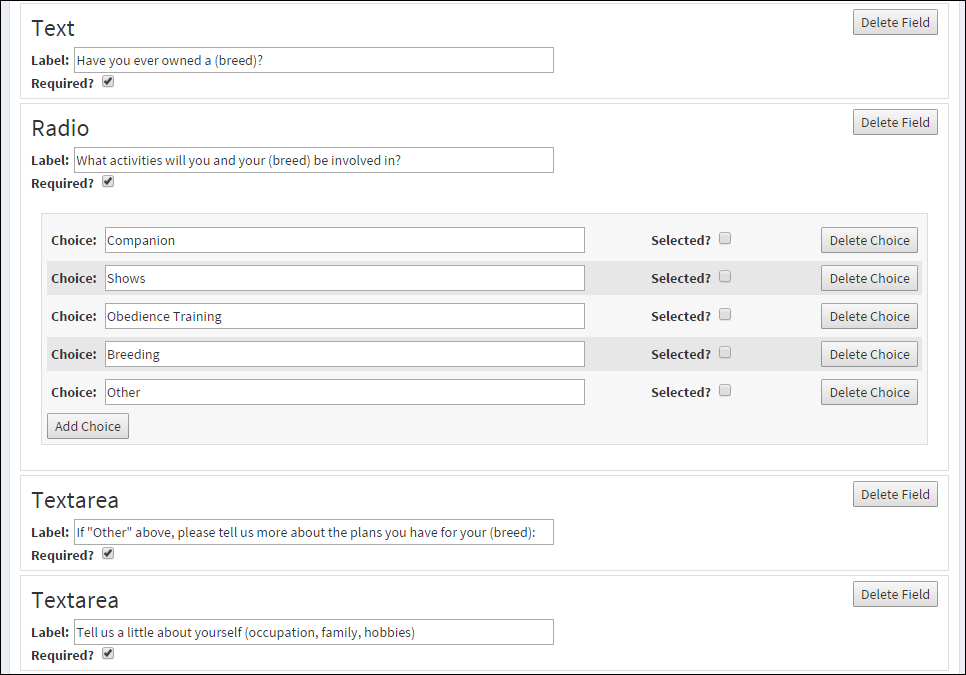This screenshot has height=675, width=966.
Task: Uncheck Required on 'If Other above' textarea
Action: click(x=108, y=553)
